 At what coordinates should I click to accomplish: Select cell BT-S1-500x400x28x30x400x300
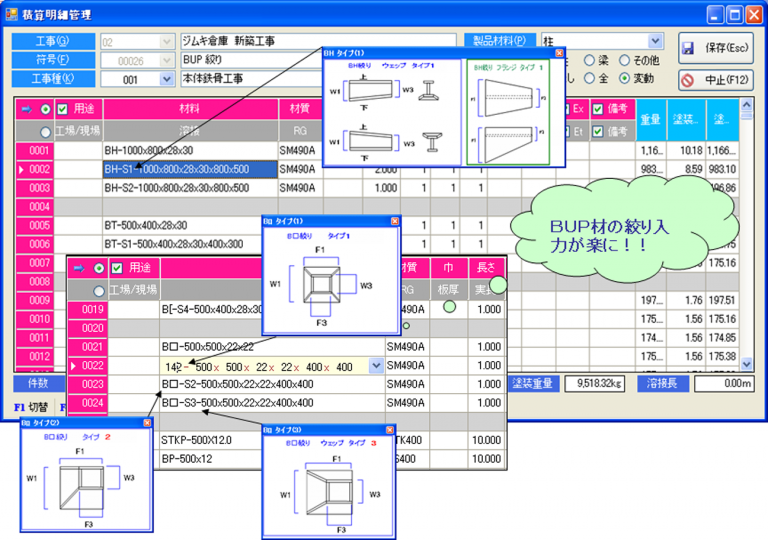(x=182, y=244)
